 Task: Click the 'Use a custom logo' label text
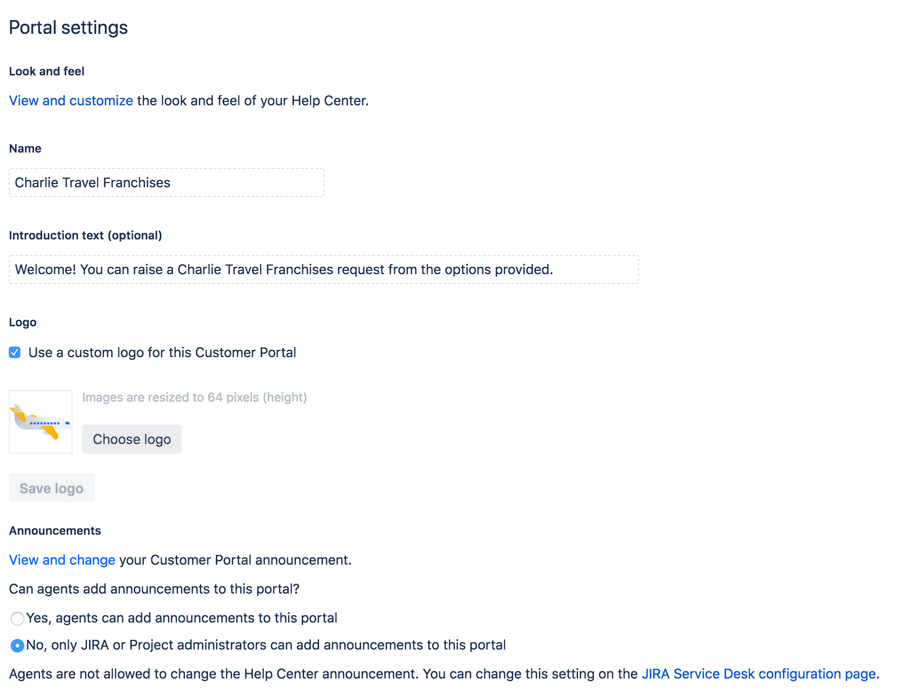(162, 352)
